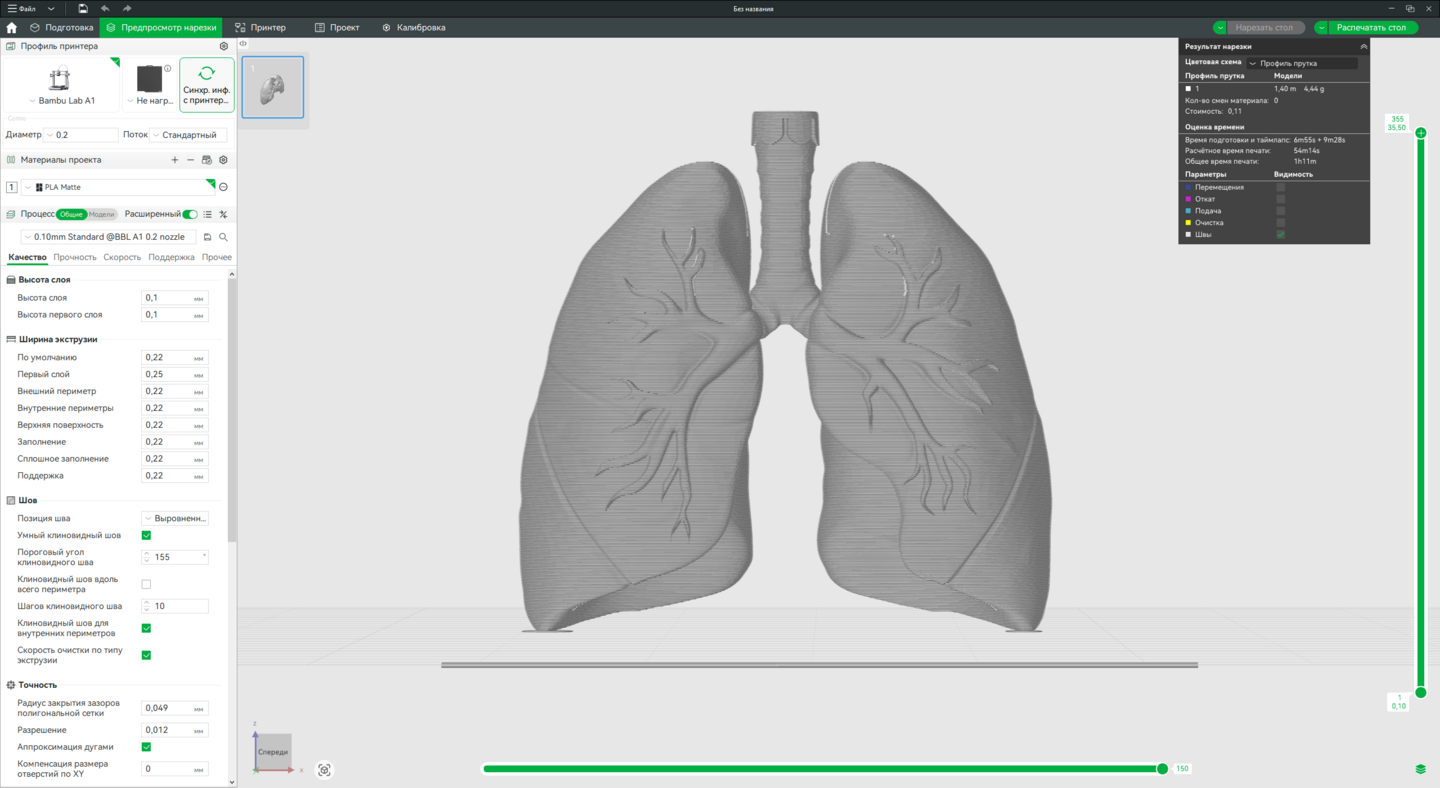Uncheck Умный клиновидный шов checkbox
The image size is (1440, 788).
[146, 535]
